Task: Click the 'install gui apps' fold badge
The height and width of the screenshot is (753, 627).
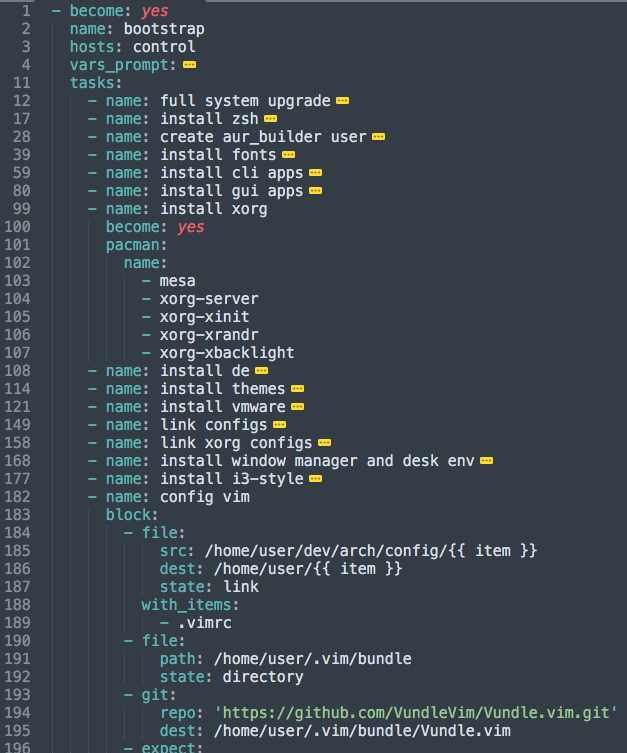Action: (315, 191)
